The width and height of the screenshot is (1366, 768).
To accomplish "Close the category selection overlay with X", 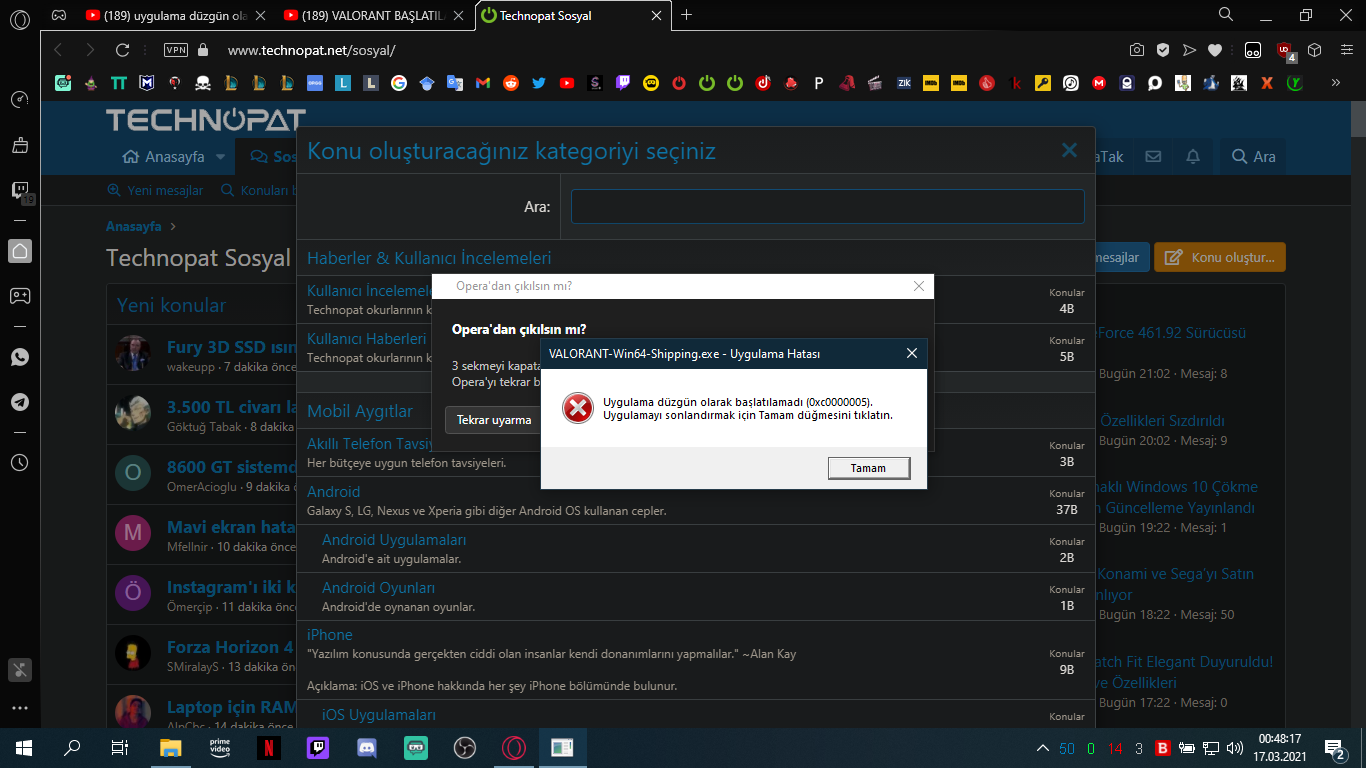I will [x=1069, y=151].
